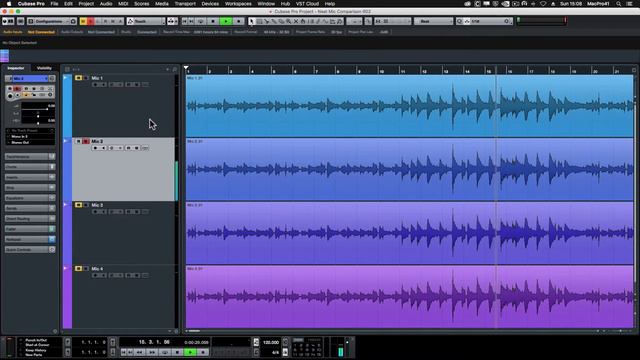
Task: Click the toolbar Stop button
Action: (x=213, y=21)
